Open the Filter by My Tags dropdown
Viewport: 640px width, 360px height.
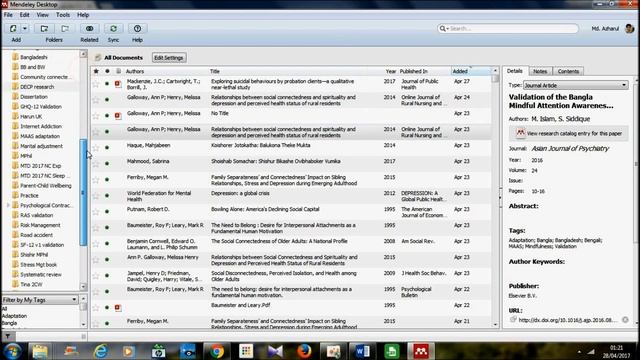pos(40,300)
